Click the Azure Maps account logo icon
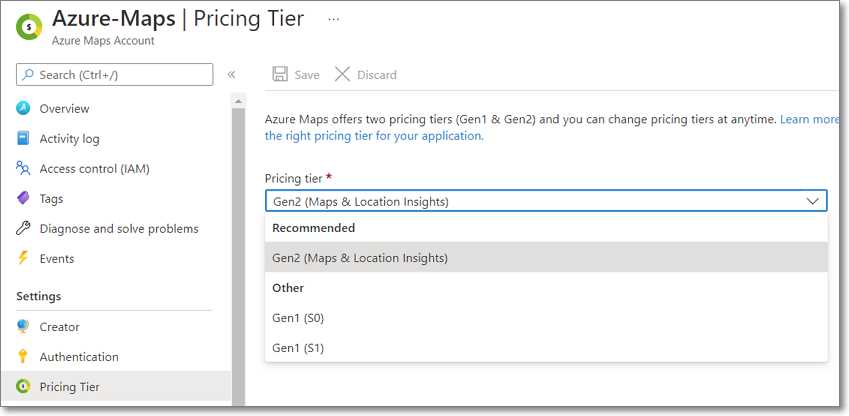 (29, 27)
